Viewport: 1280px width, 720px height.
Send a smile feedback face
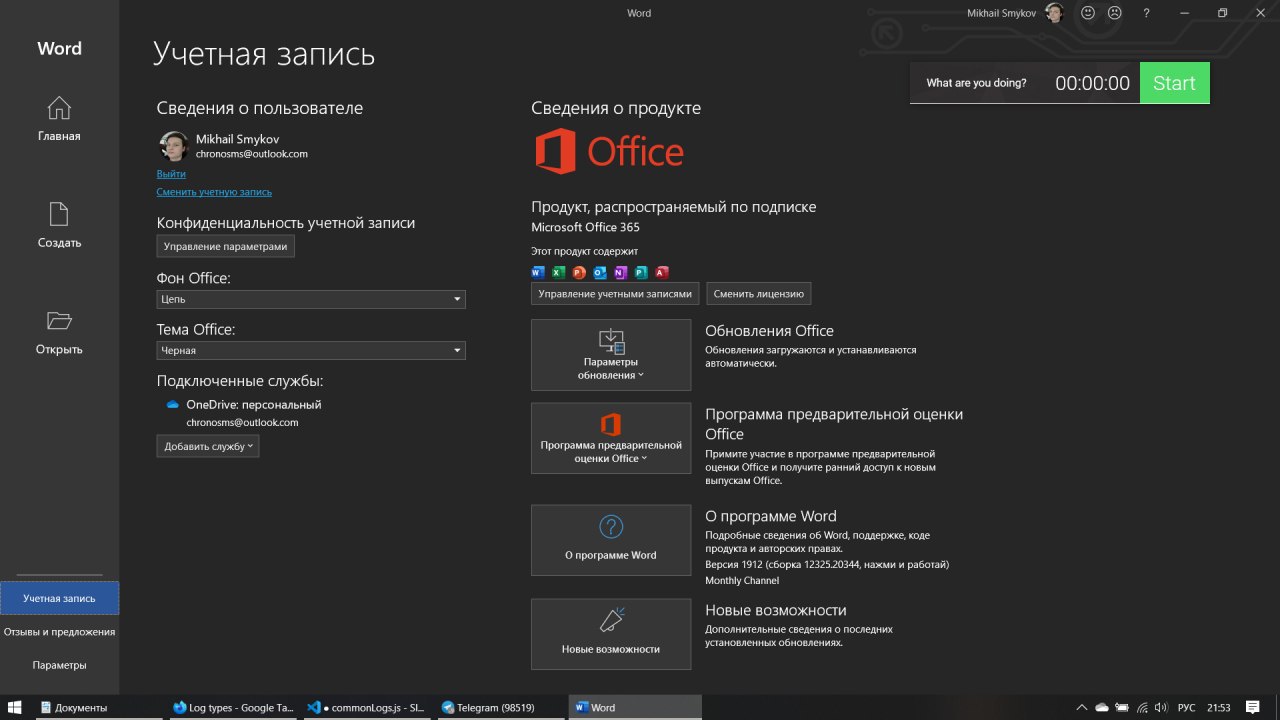pos(1088,13)
